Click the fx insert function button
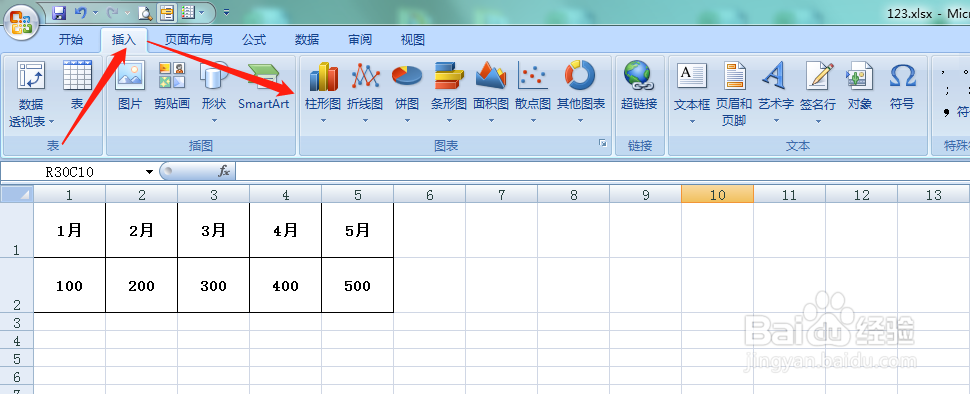 pyautogui.click(x=224, y=171)
